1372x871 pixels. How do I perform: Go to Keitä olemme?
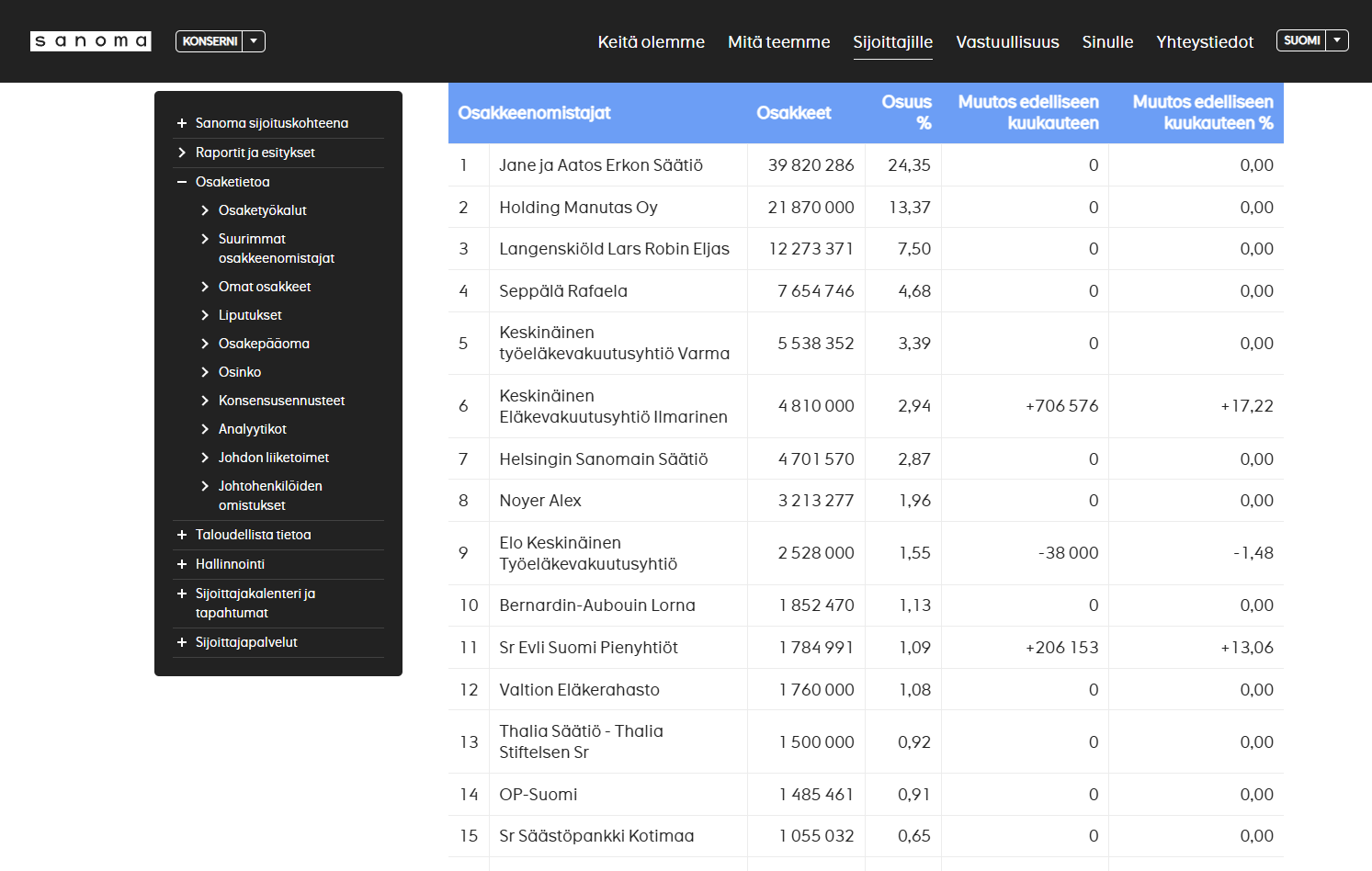(x=651, y=42)
